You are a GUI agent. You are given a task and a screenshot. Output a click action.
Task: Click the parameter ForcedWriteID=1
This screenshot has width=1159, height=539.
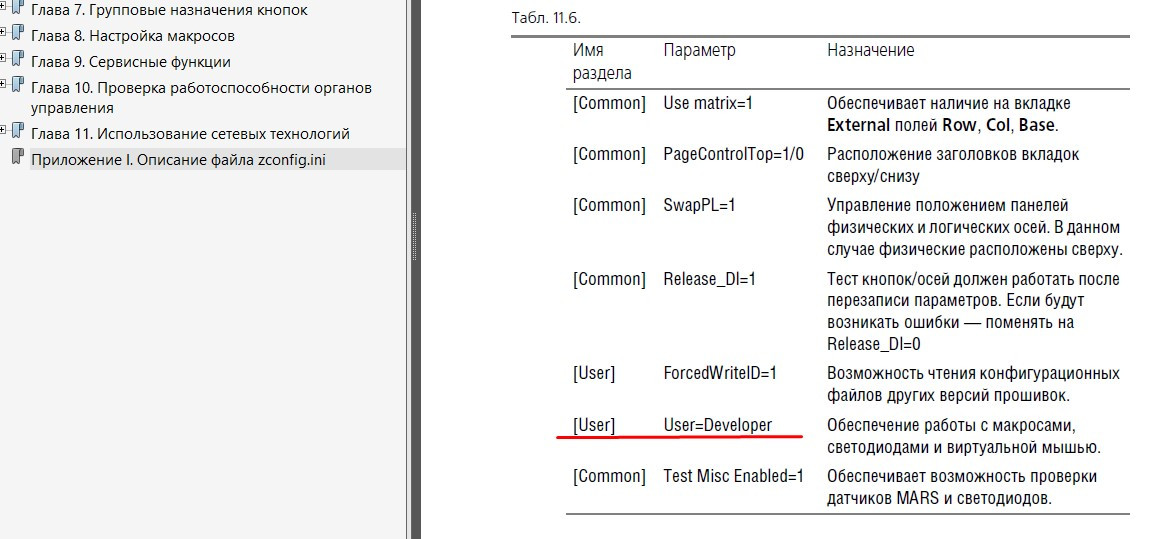pyautogui.click(x=720, y=374)
